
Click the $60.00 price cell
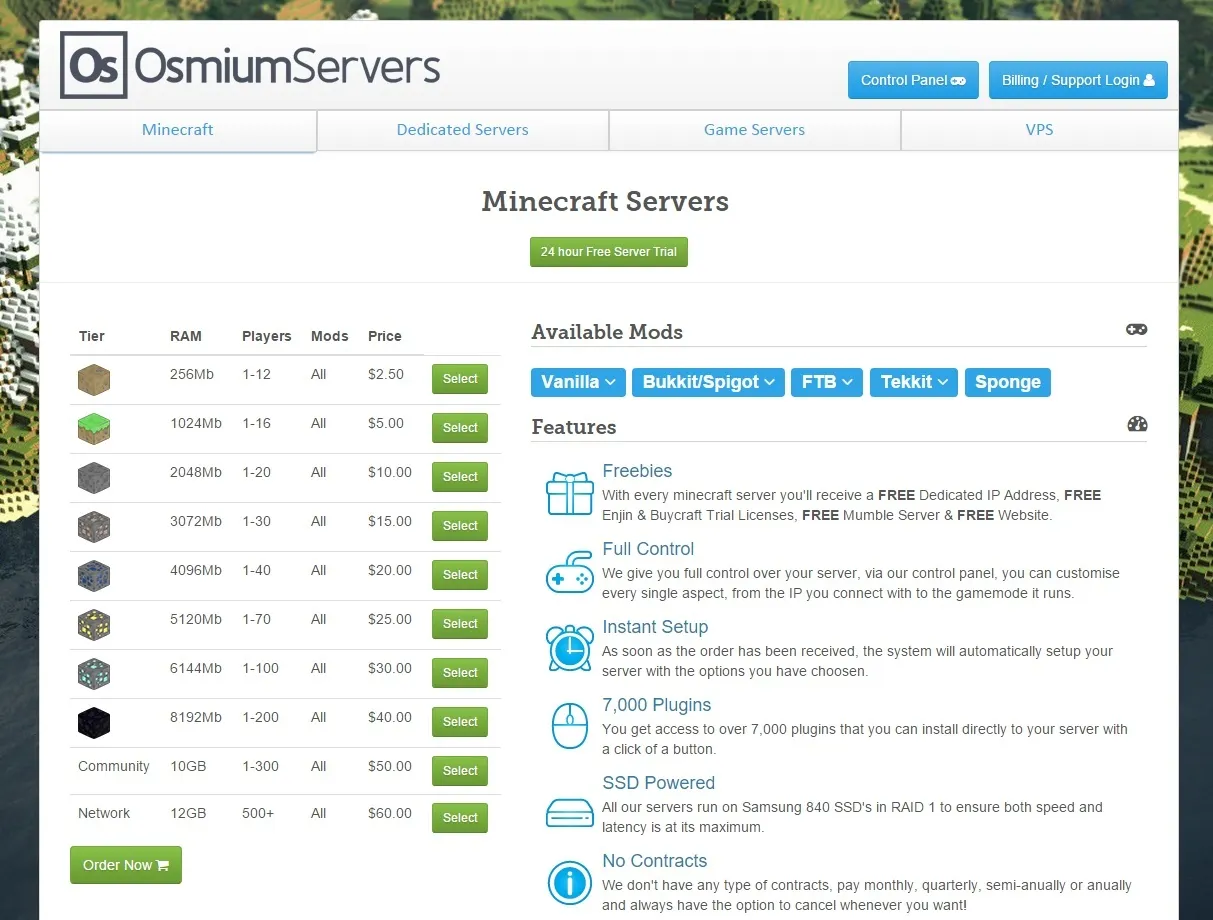click(390, 813)
